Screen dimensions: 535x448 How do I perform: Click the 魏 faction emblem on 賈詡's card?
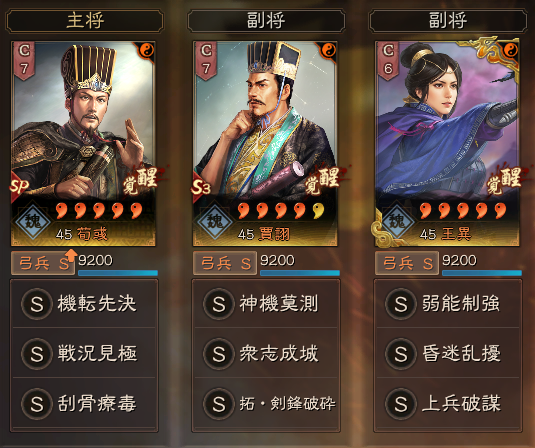[215, 221]
